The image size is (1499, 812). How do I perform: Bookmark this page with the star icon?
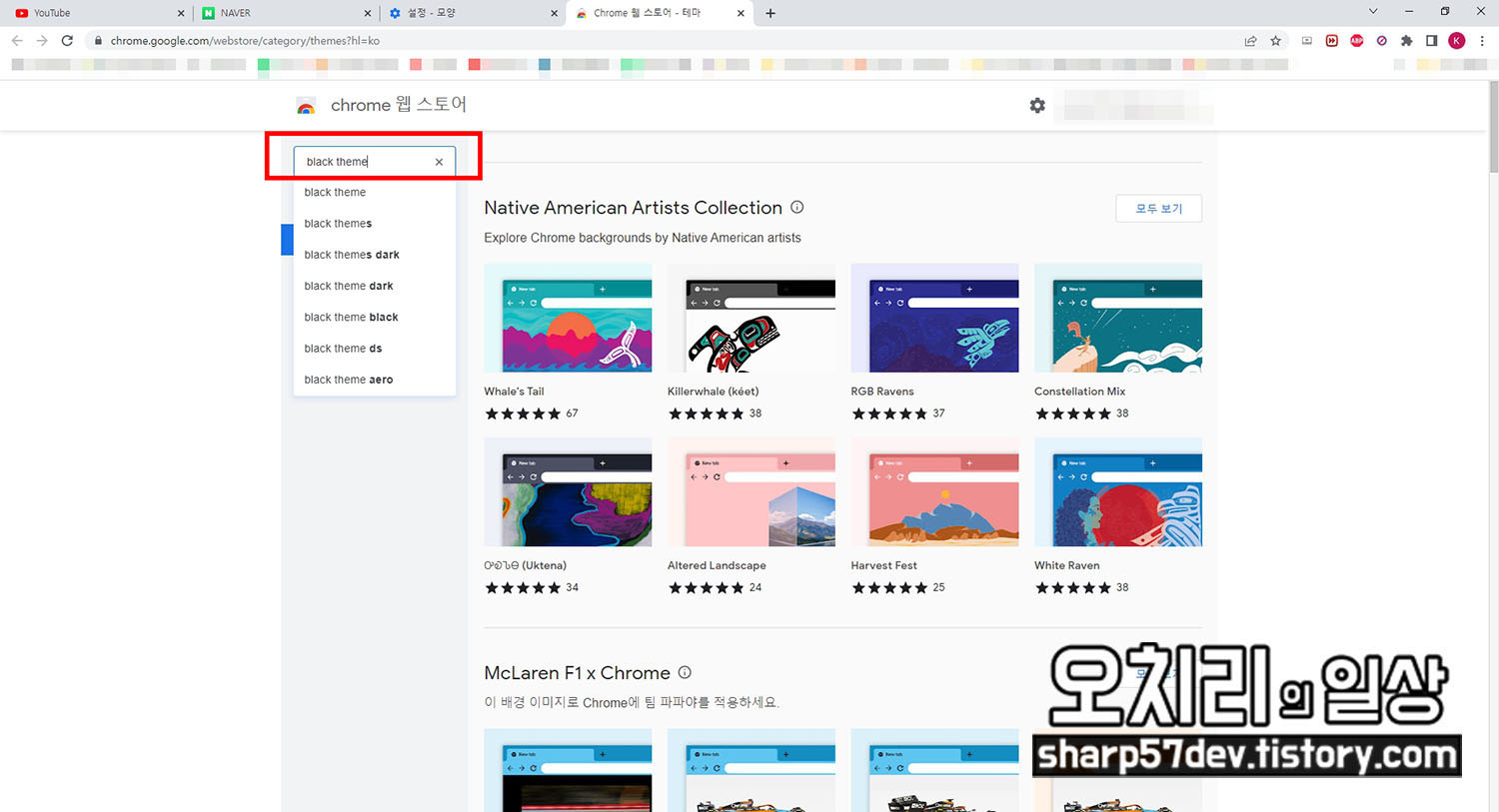tap(1275, 41)
